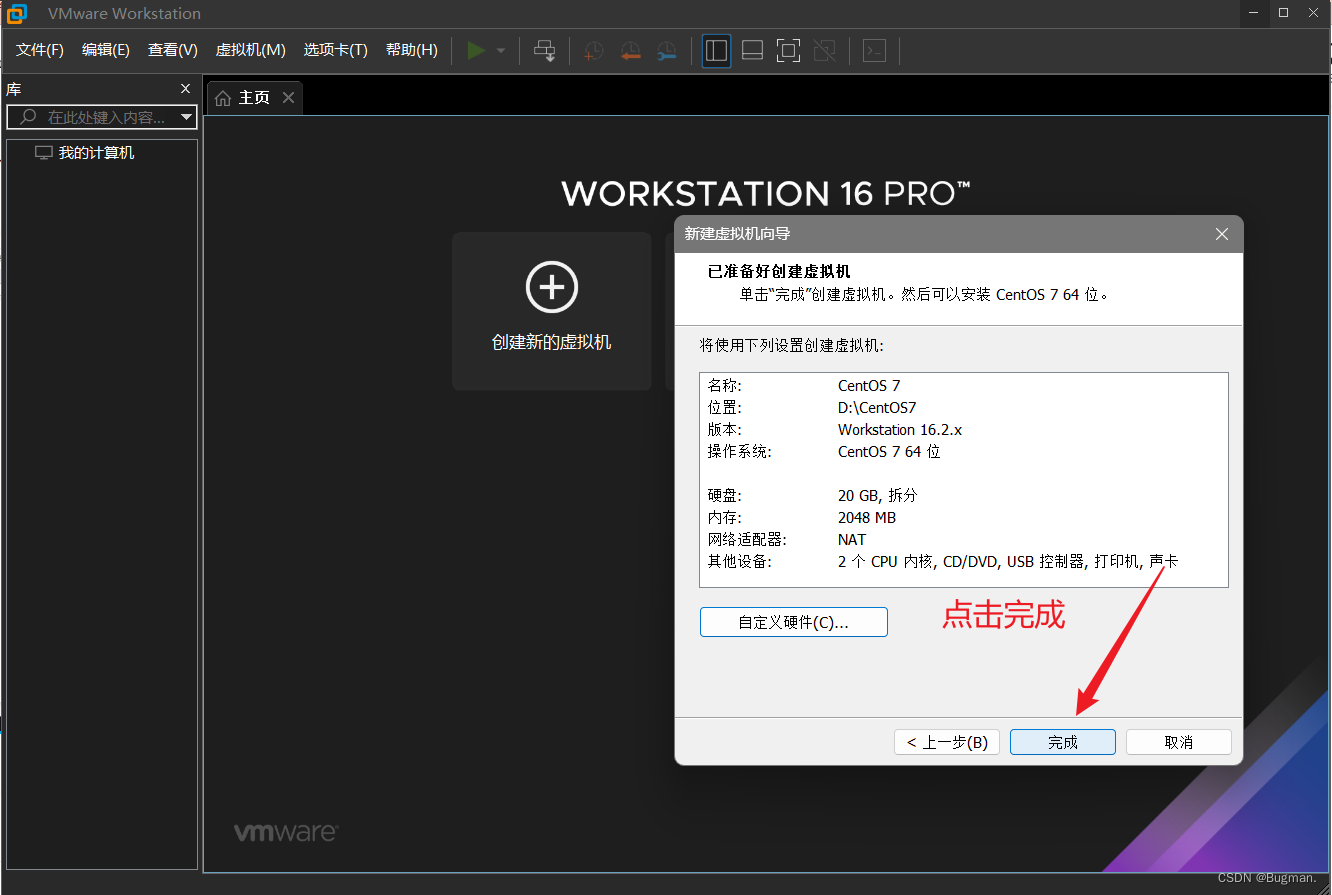1332x895 pixels.
Task: Click the take snapshot clock-plus icon
Action: click(594, 51)
